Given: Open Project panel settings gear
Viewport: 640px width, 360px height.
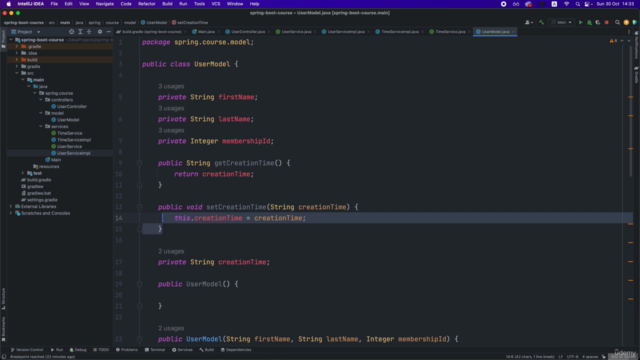Looking at the screenshot, I should 100,31.
